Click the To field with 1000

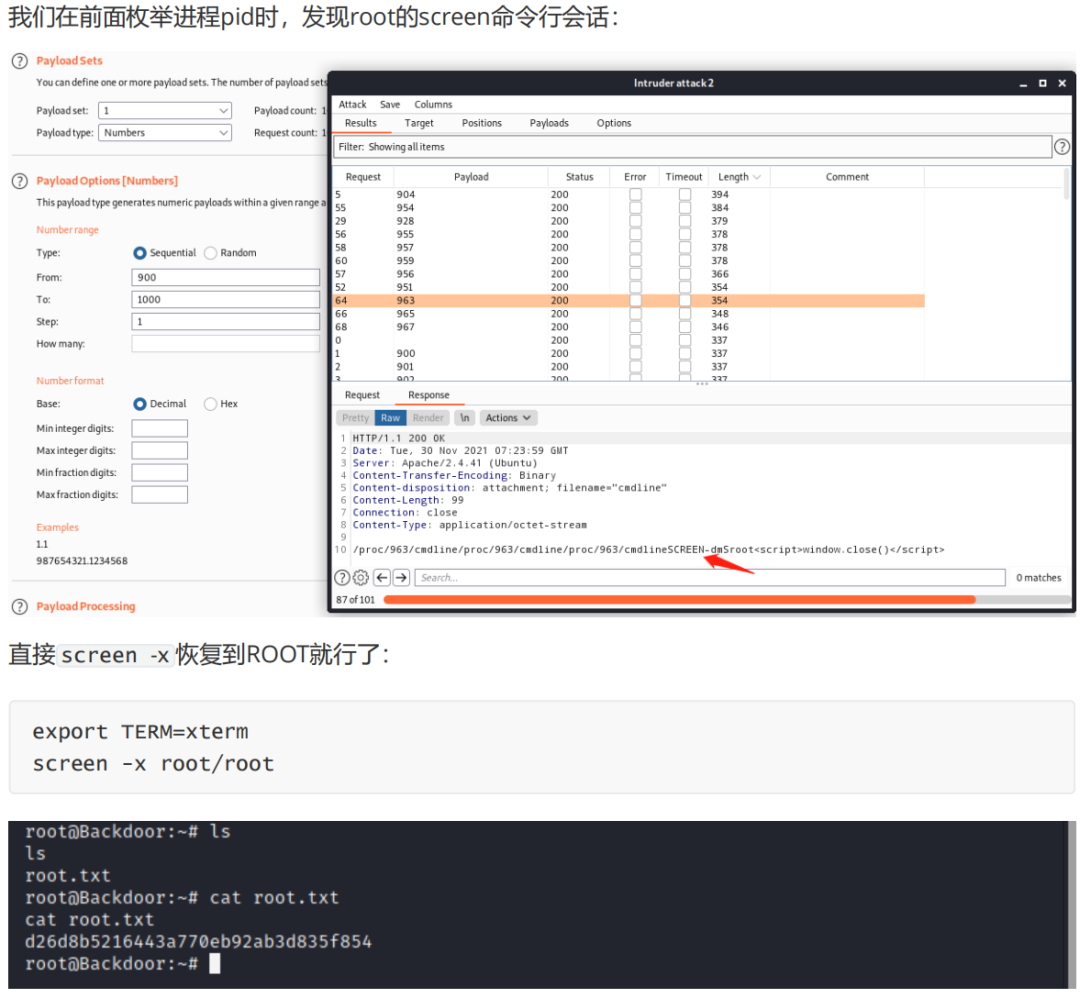226,300
